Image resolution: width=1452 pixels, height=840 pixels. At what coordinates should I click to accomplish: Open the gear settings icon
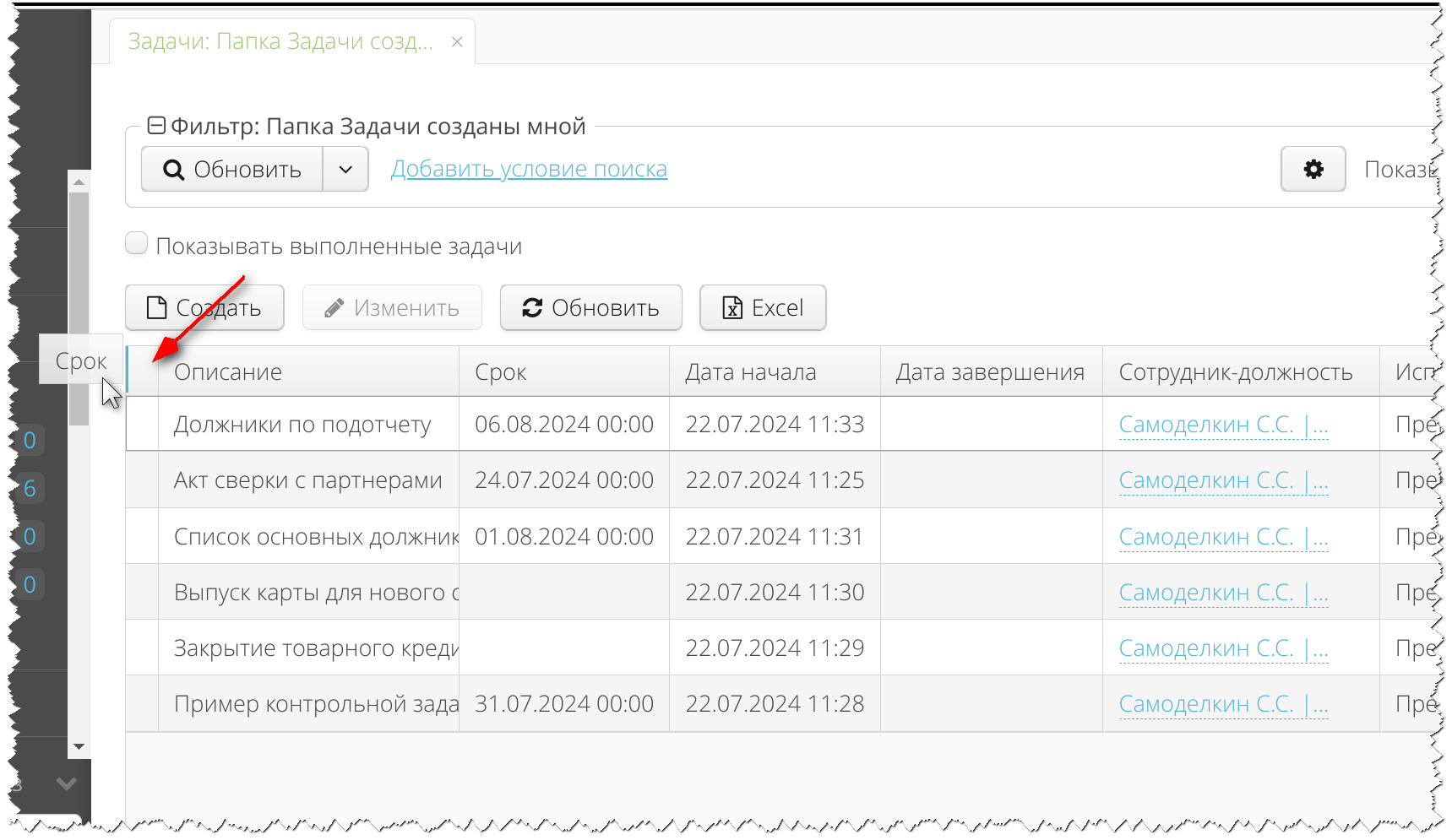point(1313,169)
